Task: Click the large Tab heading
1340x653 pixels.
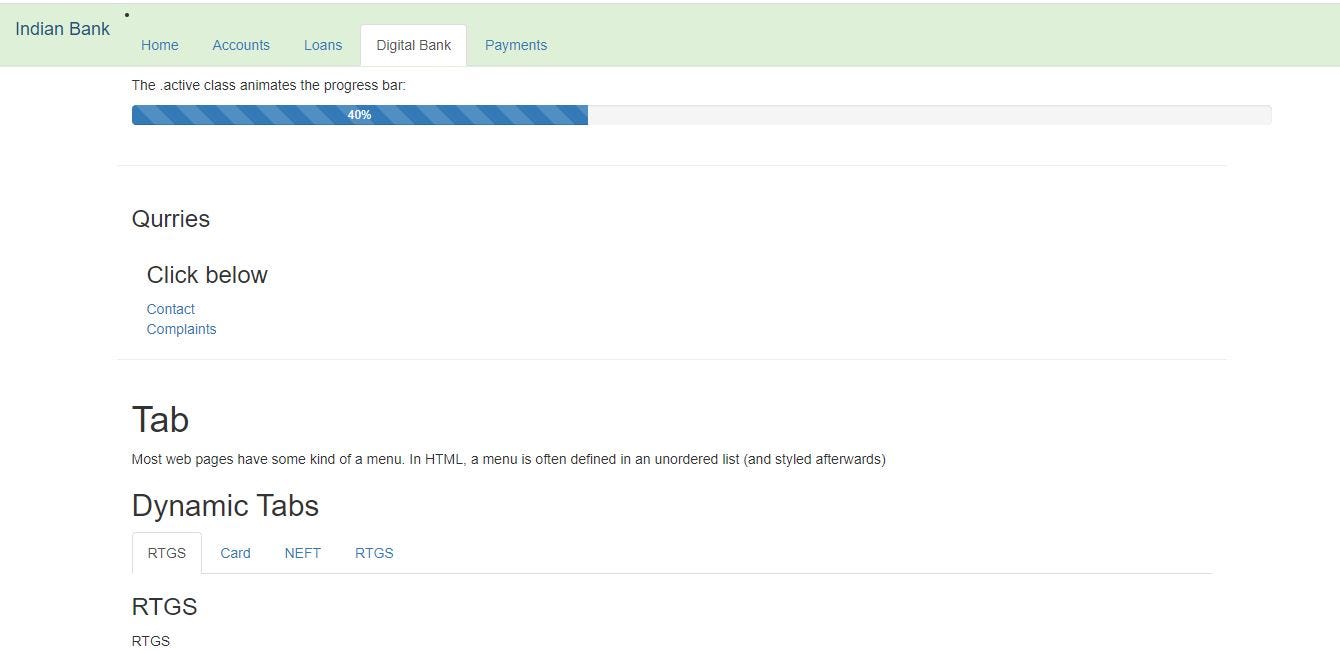Action: [160, 420]
